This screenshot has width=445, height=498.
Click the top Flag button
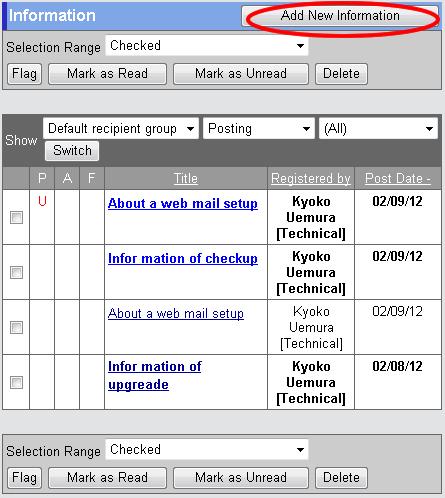(24, 74)
